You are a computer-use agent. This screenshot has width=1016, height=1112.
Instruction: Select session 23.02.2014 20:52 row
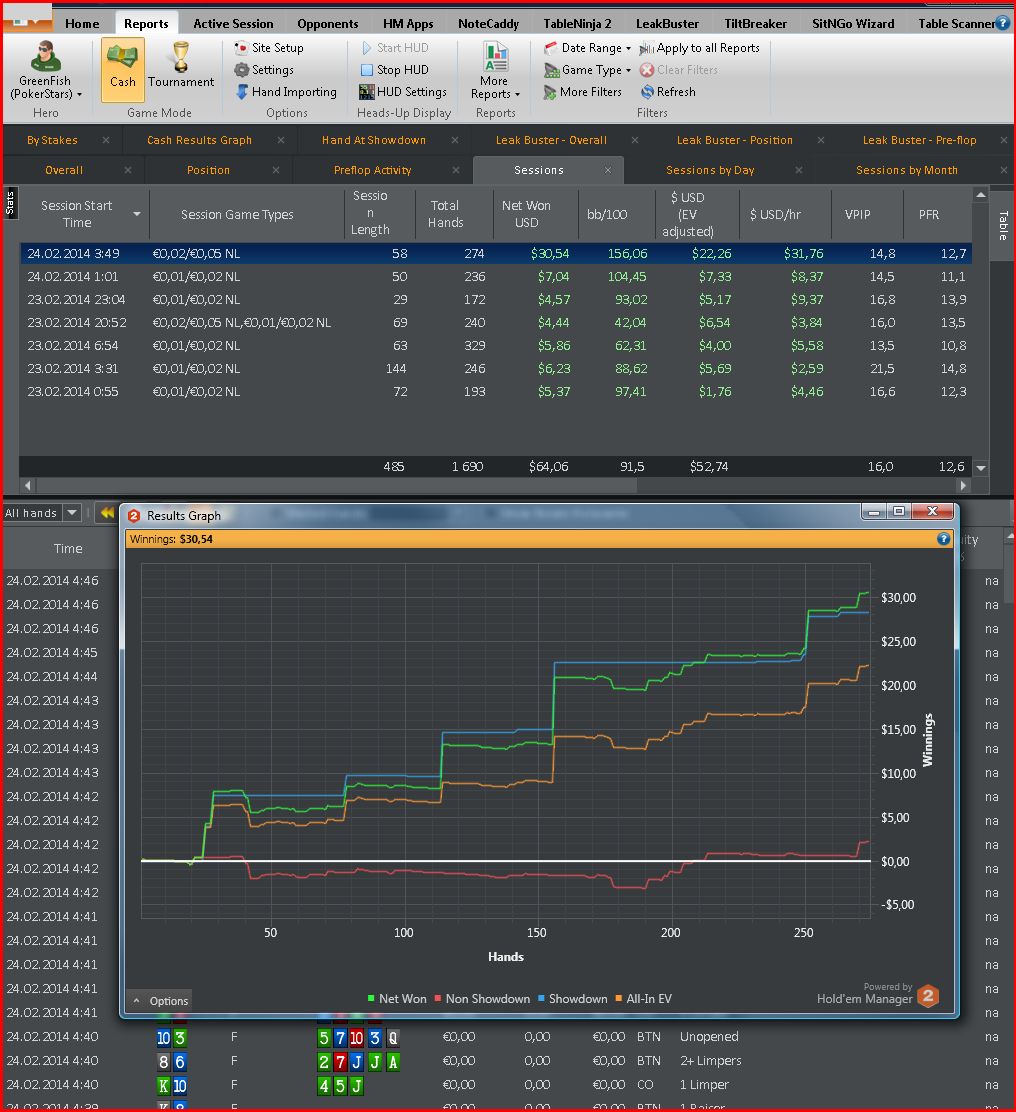coord(496,323)
